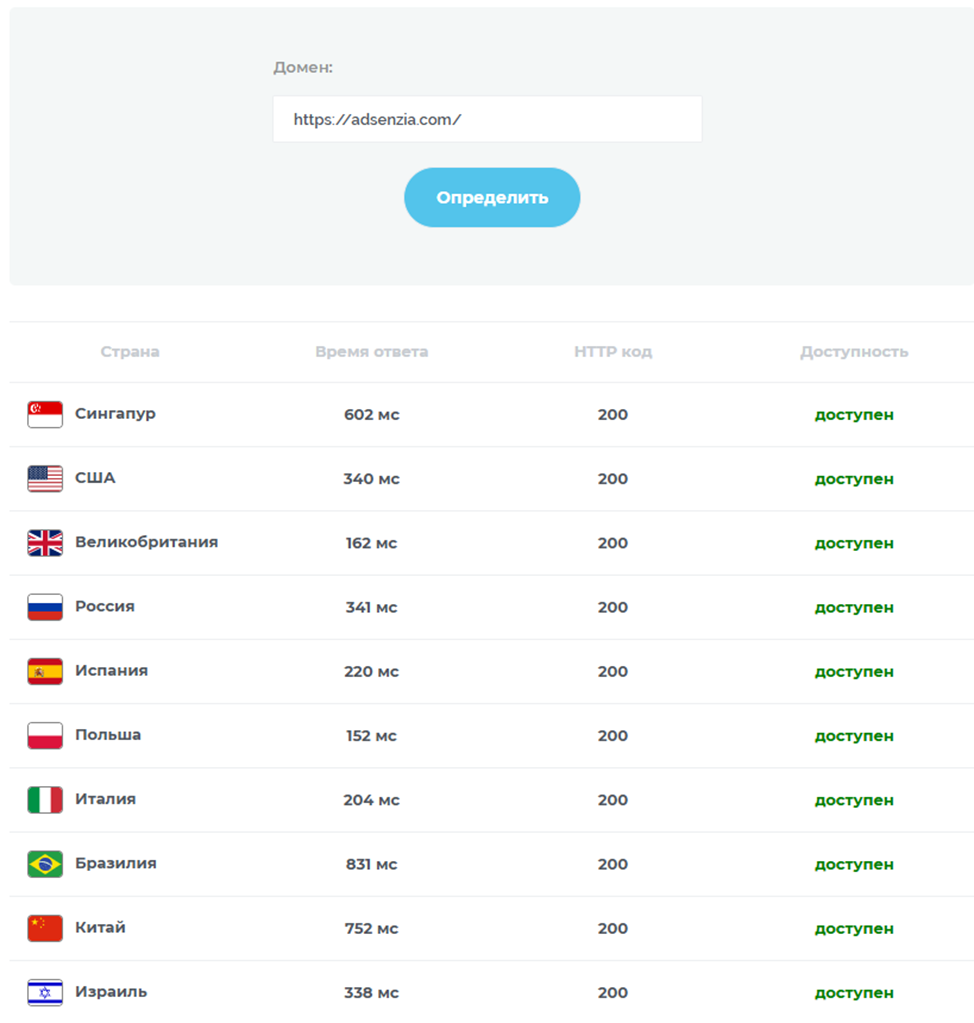This screenshot has height=1023, width=974.
Task: Click the United Kingdom flag icon
Action: coord(45,543)
